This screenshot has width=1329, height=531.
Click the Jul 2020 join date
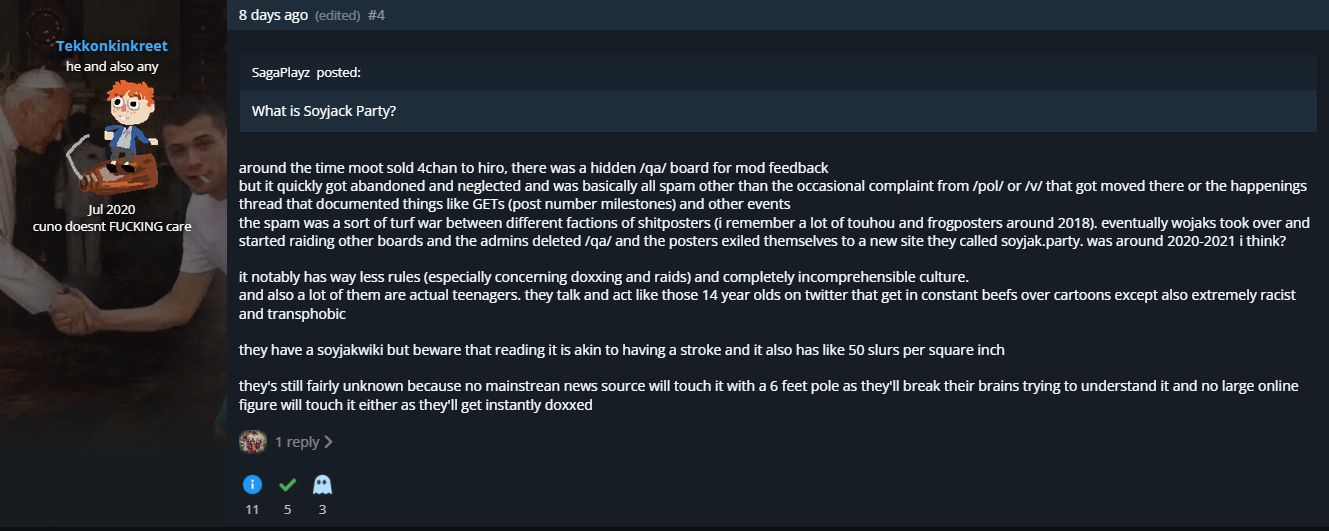pyautogui.click(x=112, y=209)
